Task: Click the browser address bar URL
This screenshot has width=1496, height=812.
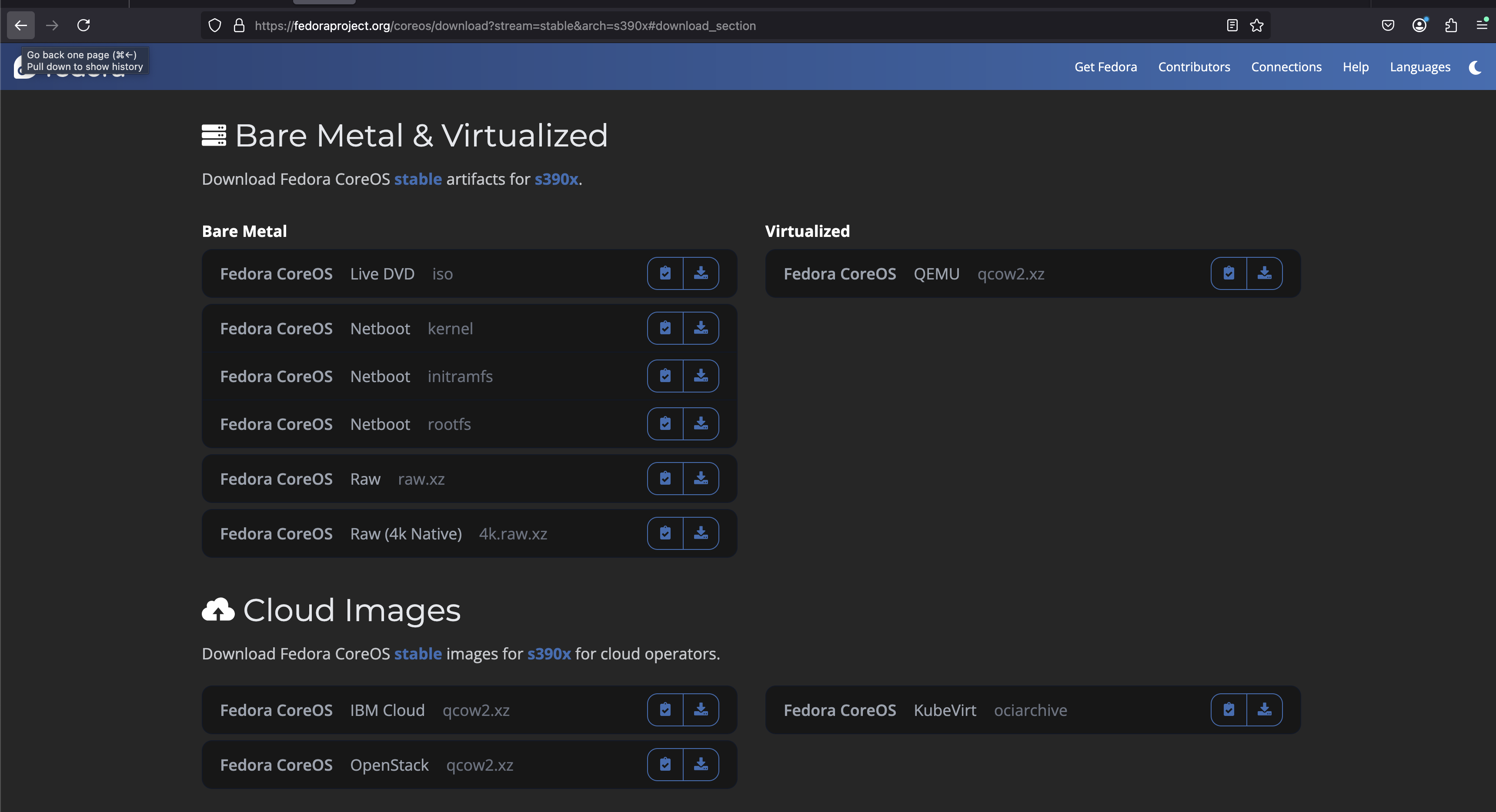Action: [504, 26]
